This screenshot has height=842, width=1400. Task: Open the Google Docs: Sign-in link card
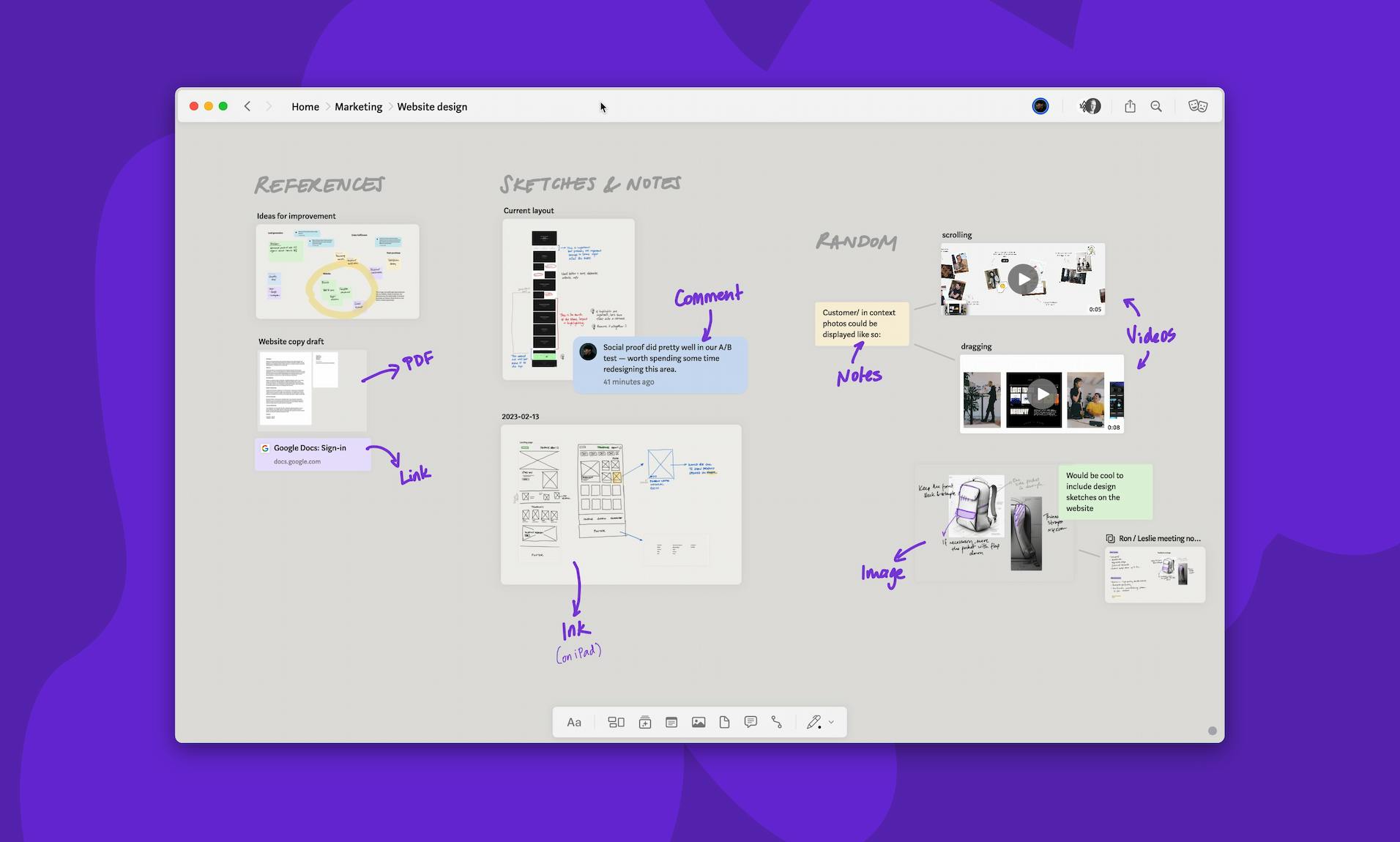313,454
